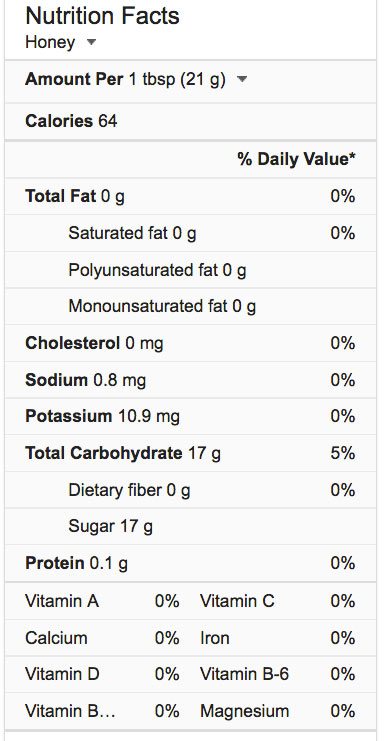Click Total Carbohydrate 17 g row
This screenshot has width=392, height=741.
tap(191, 453)
